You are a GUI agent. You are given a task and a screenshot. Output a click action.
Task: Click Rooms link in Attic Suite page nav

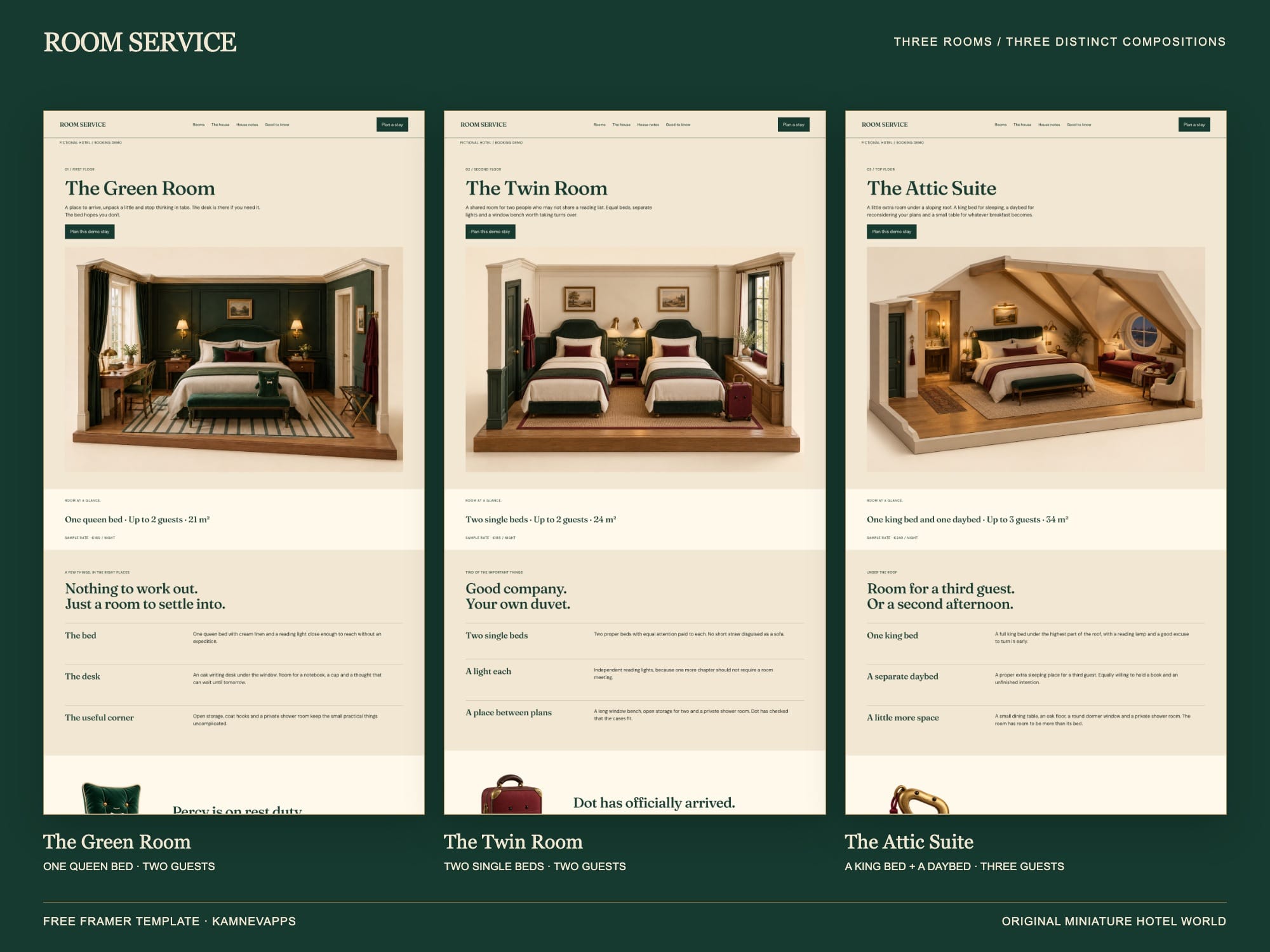coord(1001,125)
